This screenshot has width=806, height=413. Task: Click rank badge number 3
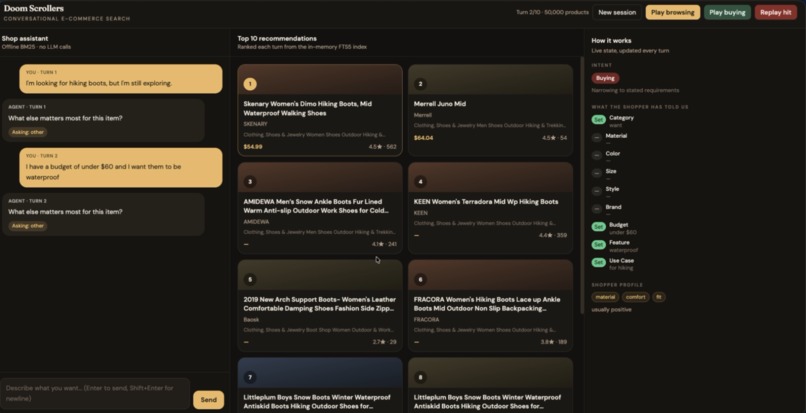[x=250, y=182]
